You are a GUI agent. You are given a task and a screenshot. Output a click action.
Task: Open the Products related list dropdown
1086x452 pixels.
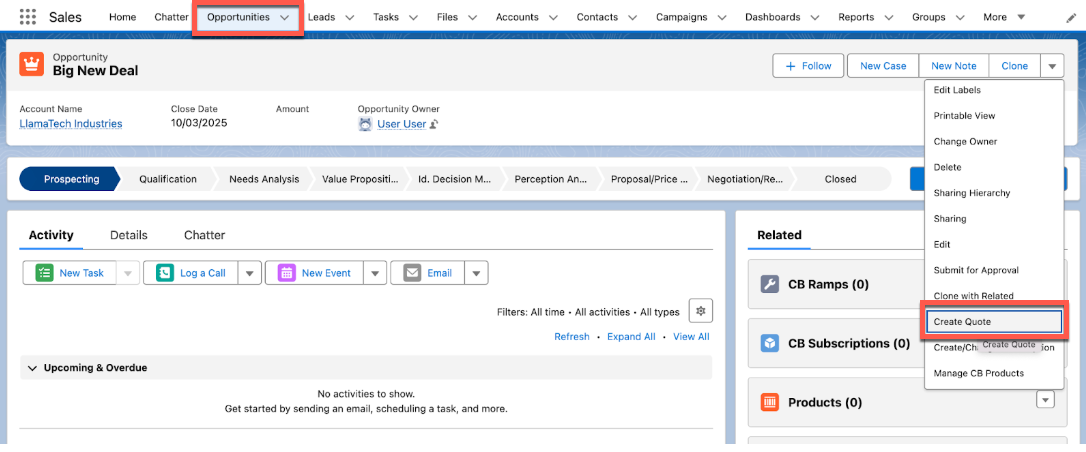pos(1045,400)
